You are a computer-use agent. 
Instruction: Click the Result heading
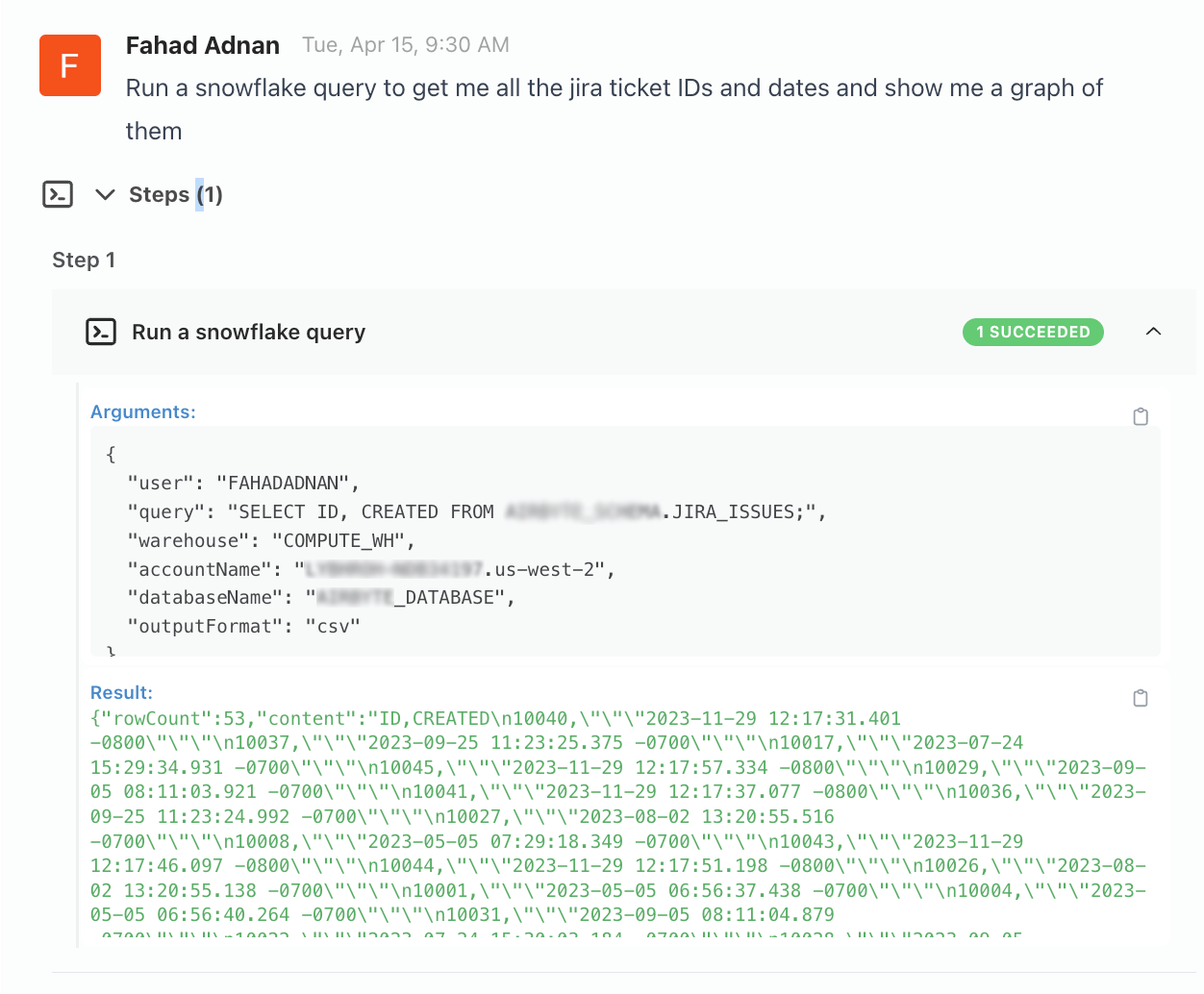click(121, 692)
